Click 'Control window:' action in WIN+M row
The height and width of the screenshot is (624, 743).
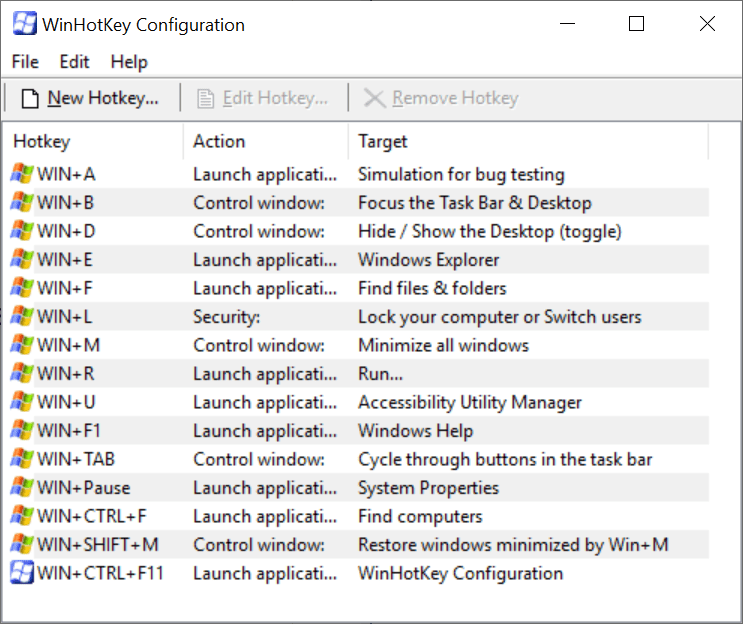click(x=259, y=345)
